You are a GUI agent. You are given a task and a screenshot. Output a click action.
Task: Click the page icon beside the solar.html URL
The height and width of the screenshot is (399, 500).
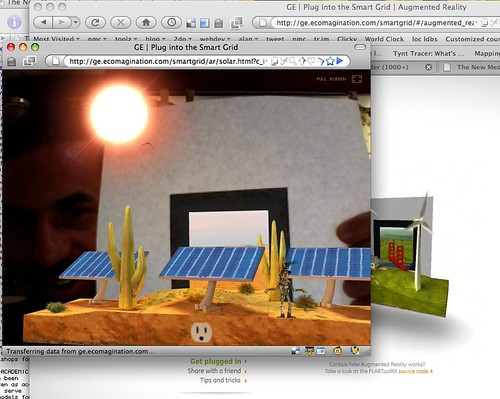(x=56, y=61)
